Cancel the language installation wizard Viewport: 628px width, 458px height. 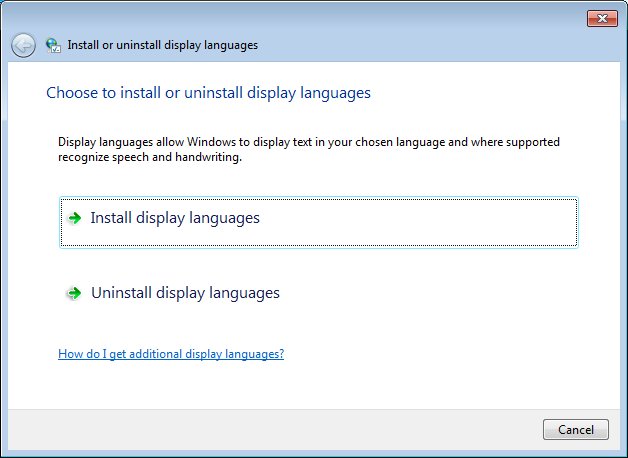tap(576, 430)
